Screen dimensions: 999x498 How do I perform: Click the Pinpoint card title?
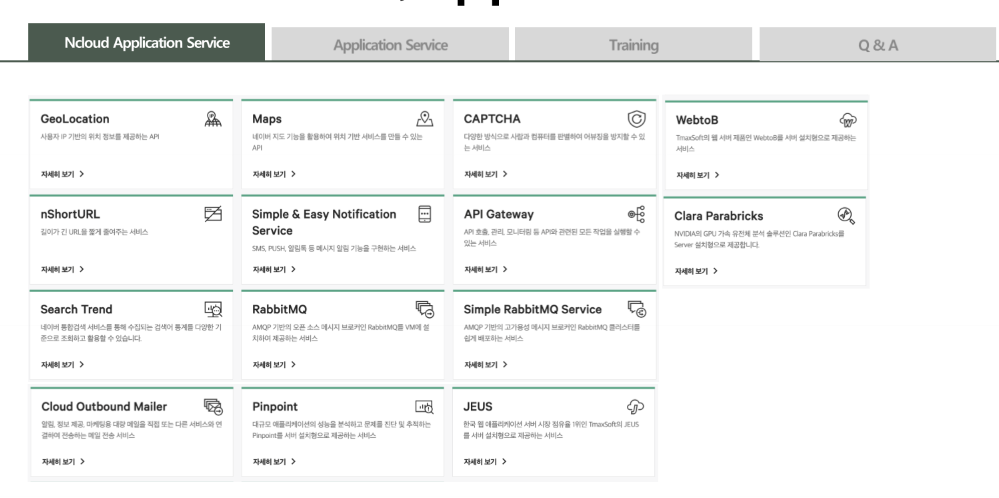(x=275, y=407)
